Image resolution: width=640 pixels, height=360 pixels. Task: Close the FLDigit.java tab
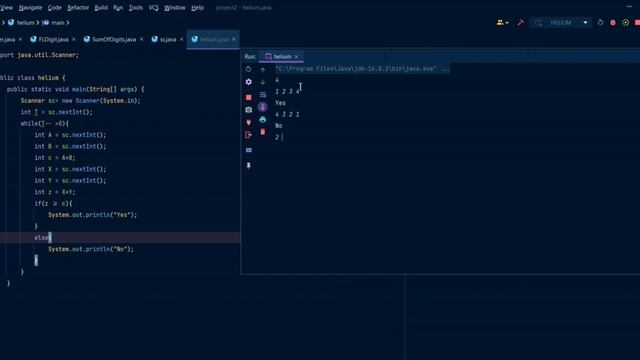click(73, 39)
